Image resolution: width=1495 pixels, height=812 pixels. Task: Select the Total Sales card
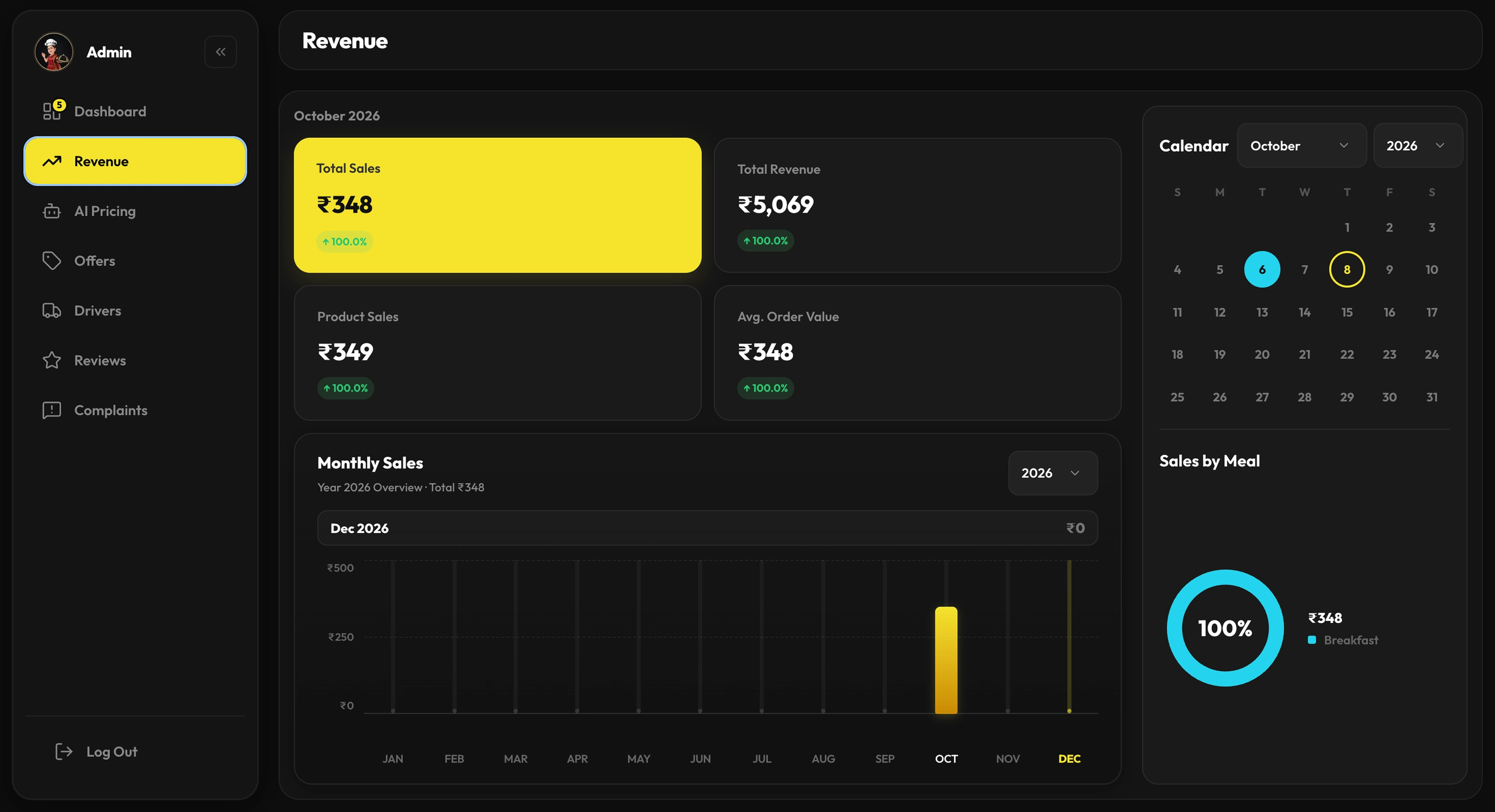[x=498, y=205]
